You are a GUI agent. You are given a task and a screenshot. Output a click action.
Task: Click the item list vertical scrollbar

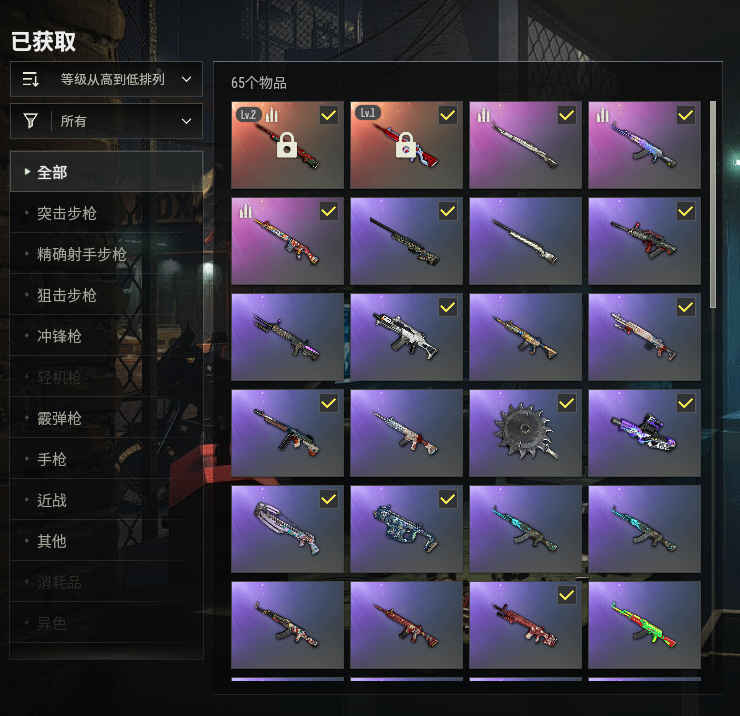[713, 205]
